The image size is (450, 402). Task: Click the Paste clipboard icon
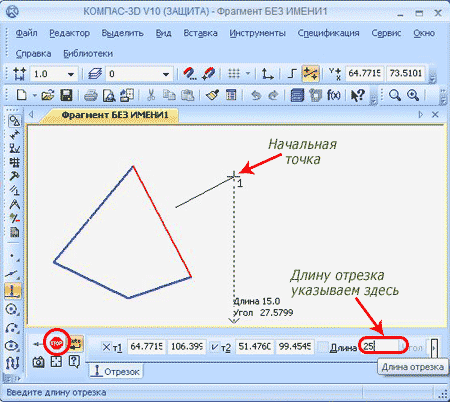click(187, 95)
